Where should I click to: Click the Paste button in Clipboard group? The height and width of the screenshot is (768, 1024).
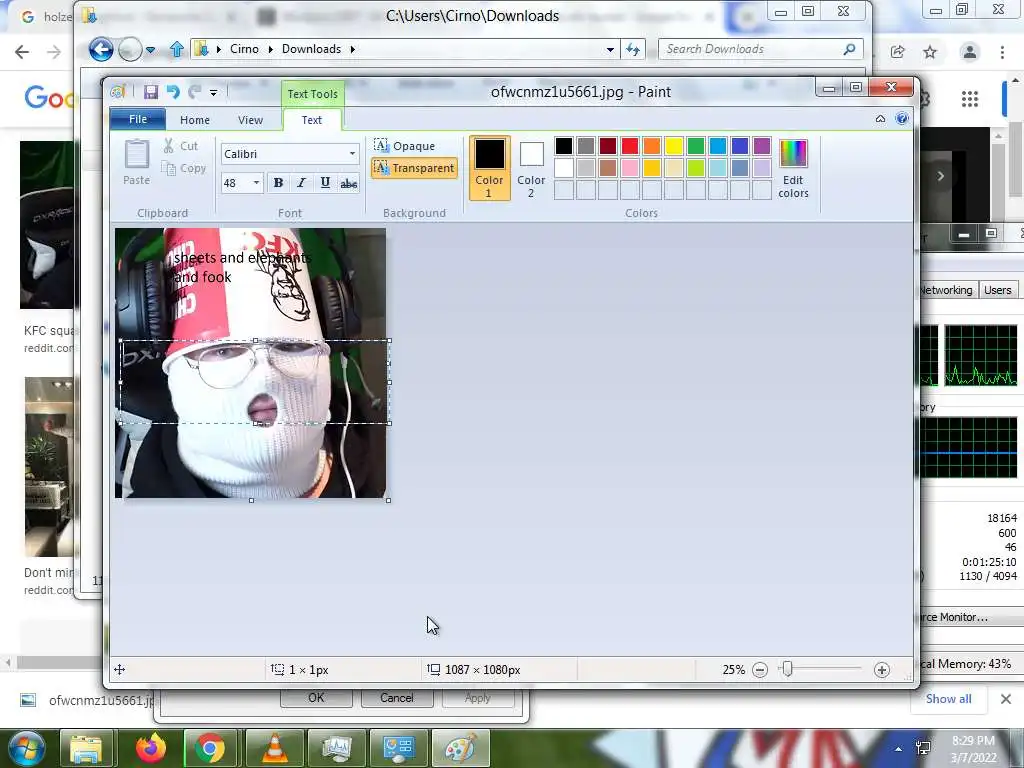[136, 163]
